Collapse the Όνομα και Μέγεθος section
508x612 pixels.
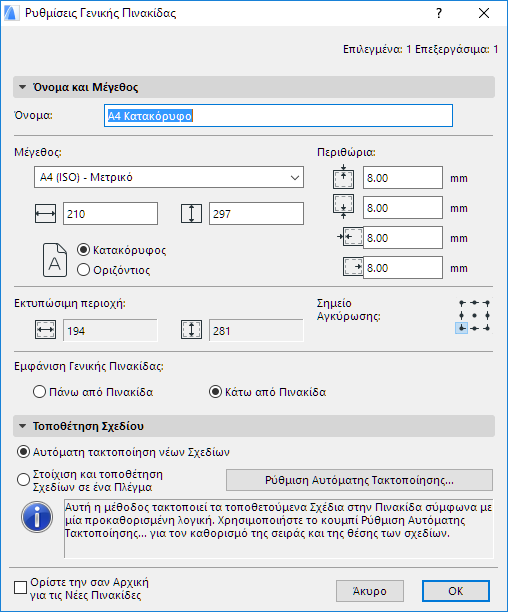(23, 87)
